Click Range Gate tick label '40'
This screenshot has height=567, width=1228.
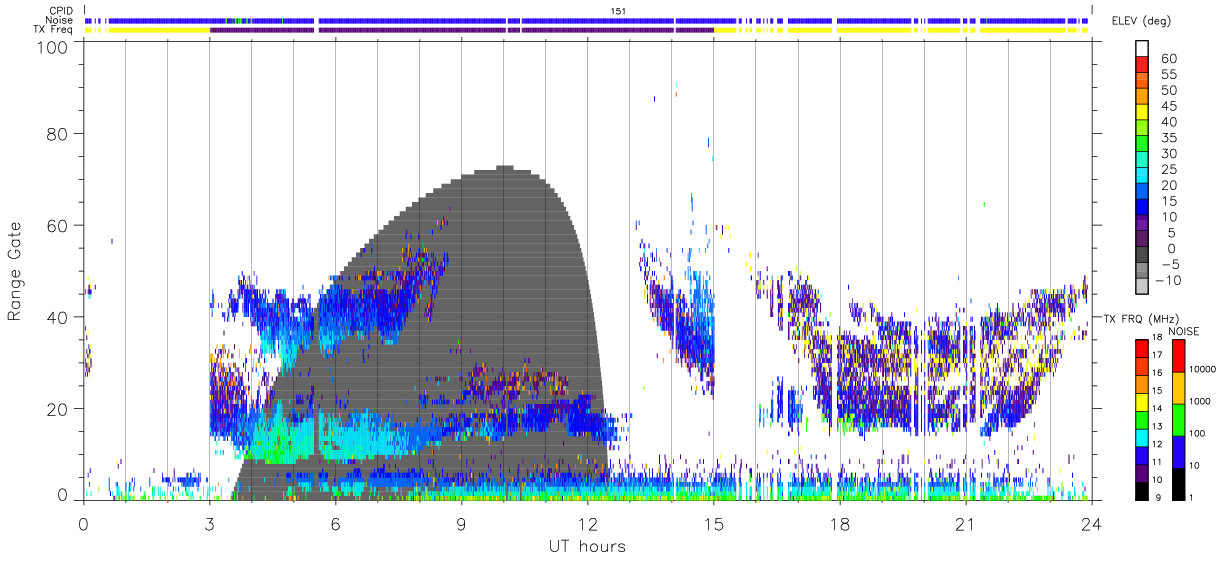coord(58,317)
